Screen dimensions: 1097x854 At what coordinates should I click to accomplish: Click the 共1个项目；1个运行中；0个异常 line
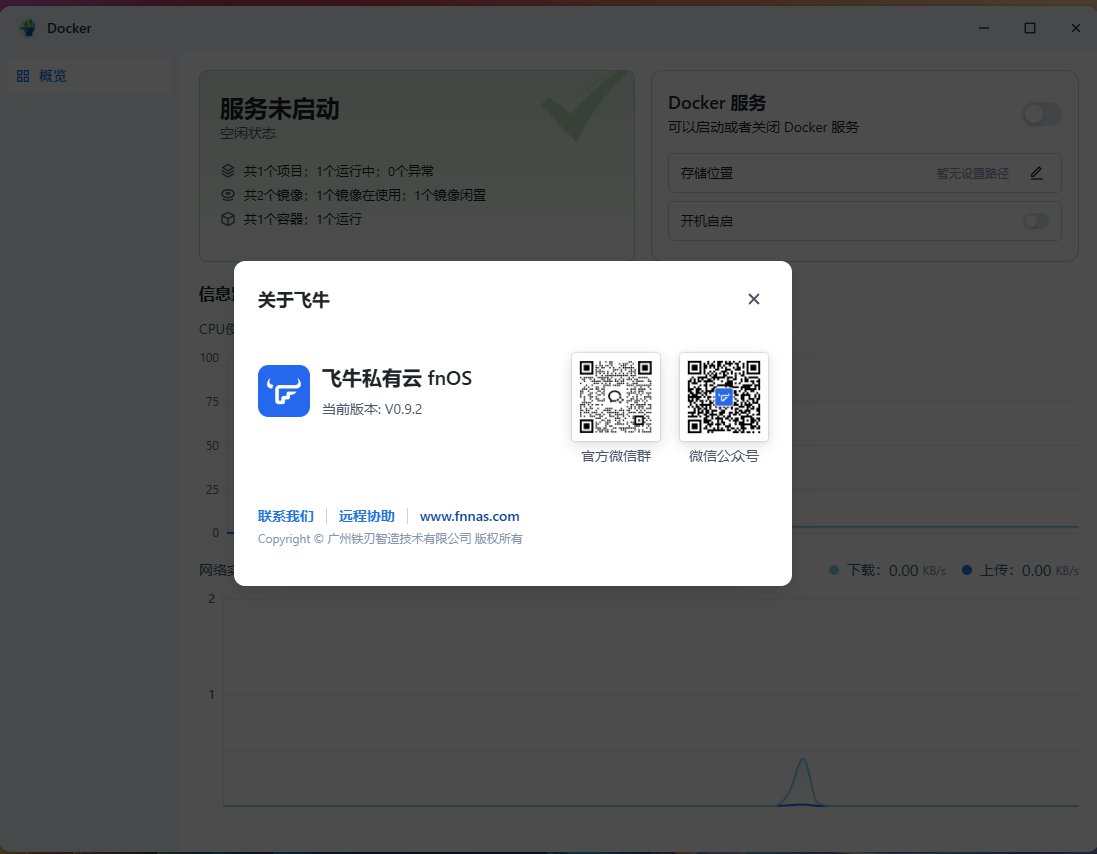click(x=339, y=171)
